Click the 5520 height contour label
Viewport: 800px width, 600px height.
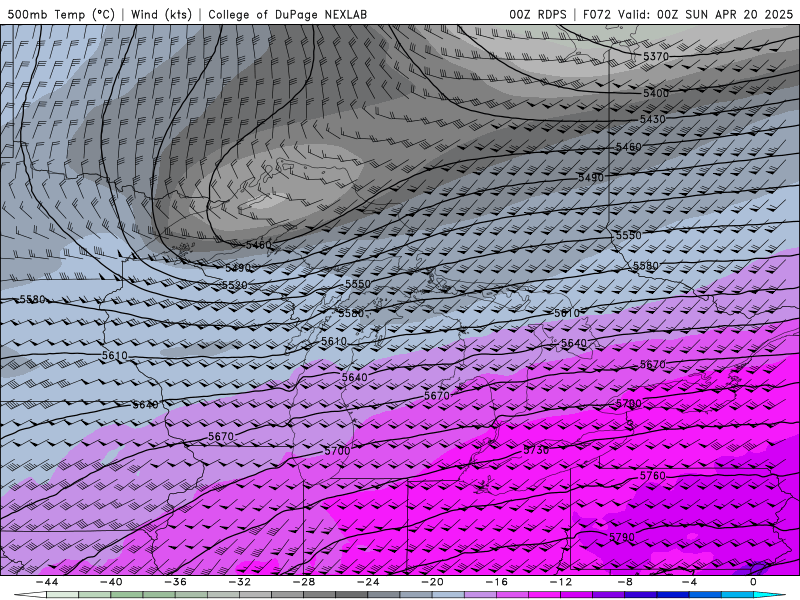(x=235, y=285)
